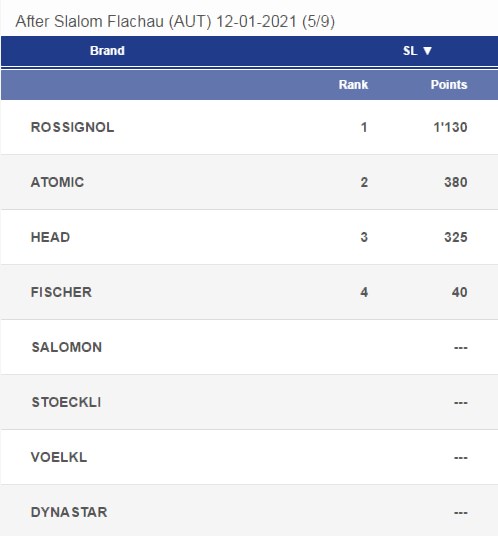Click the Rank subheader

pos(353,85)
